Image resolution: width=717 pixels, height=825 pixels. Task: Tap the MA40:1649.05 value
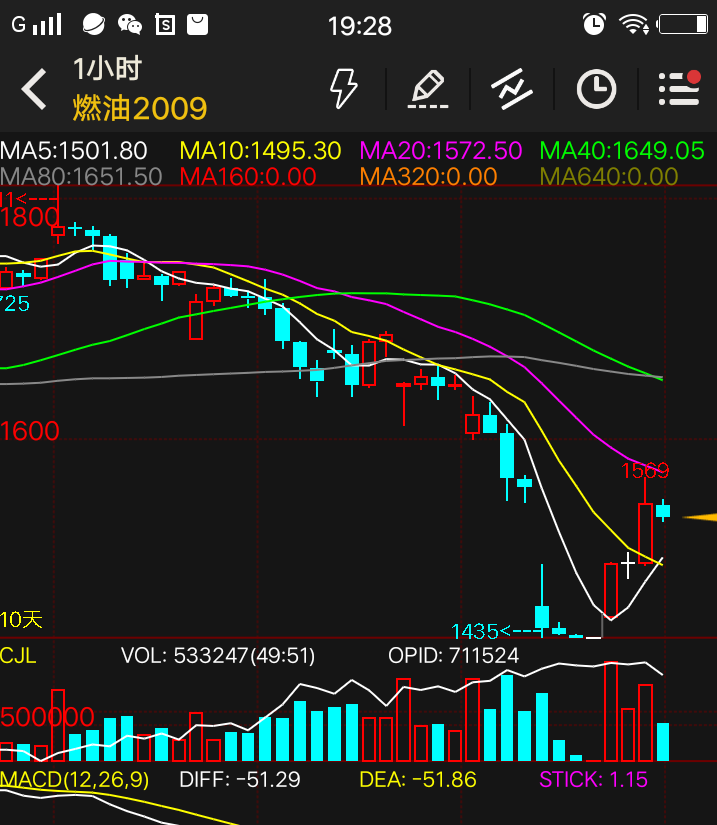(x=622, y=151)
